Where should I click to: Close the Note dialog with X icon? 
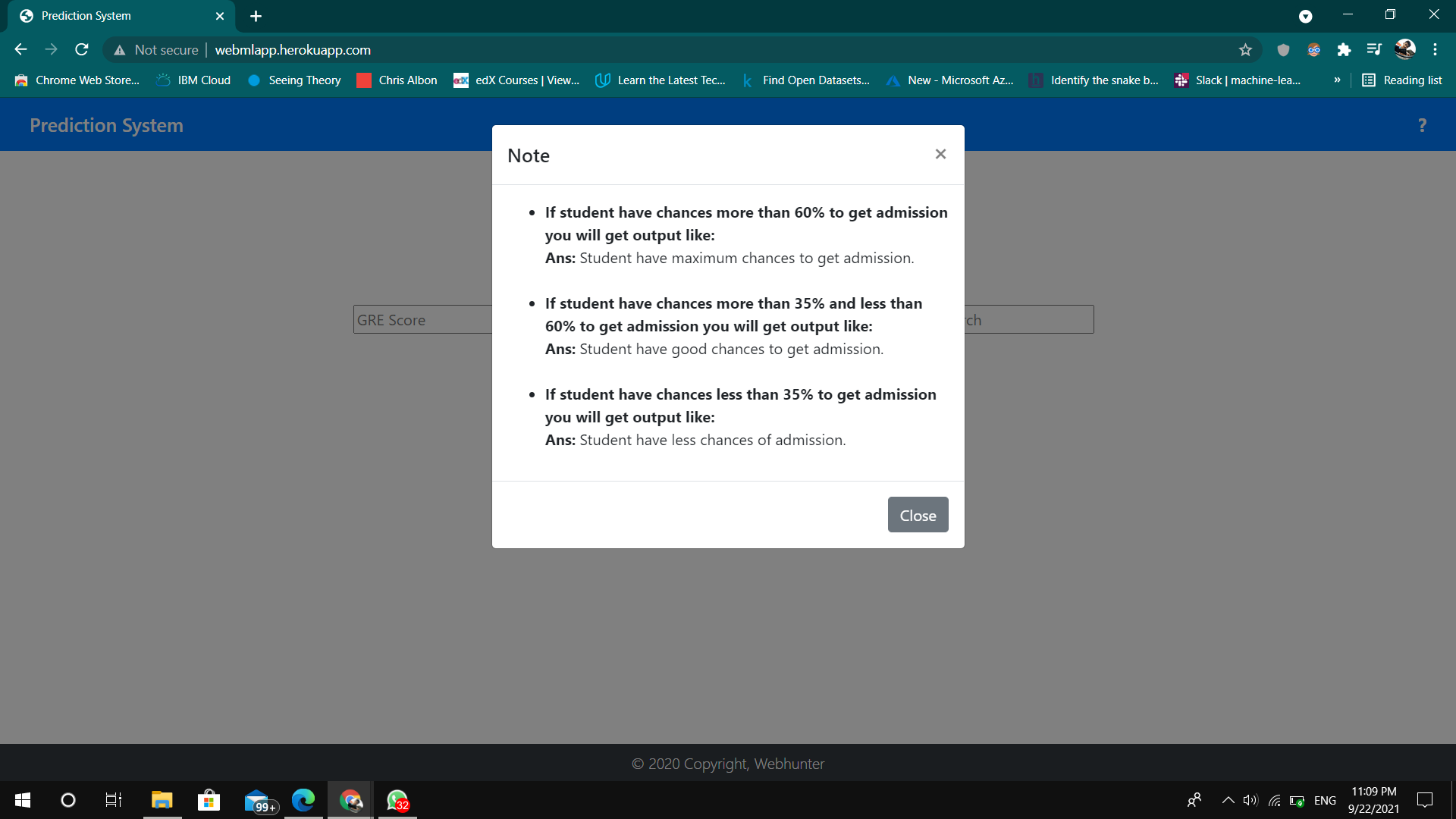[940, 154]
